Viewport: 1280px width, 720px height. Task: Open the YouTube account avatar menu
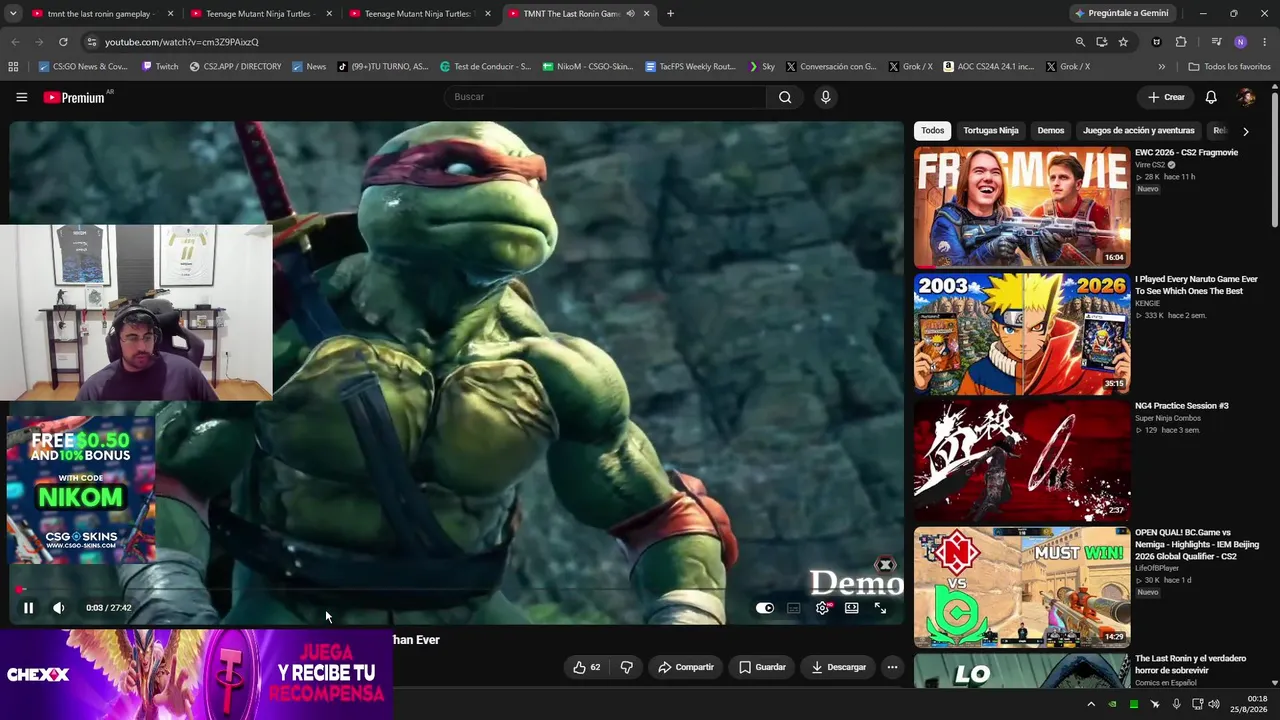pos(1246,97)
